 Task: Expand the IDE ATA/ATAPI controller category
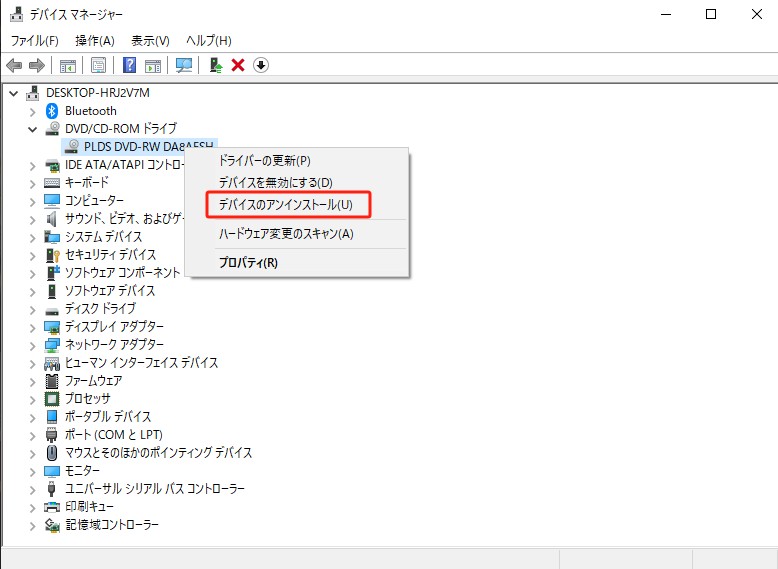pos(33,165)
